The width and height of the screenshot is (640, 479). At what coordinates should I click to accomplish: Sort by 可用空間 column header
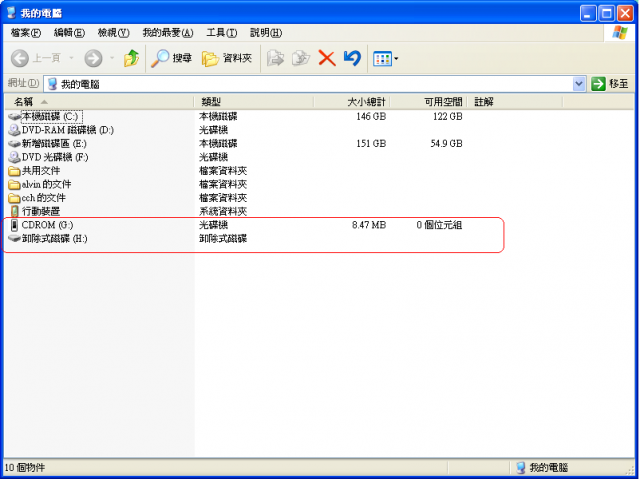(429, 102)
